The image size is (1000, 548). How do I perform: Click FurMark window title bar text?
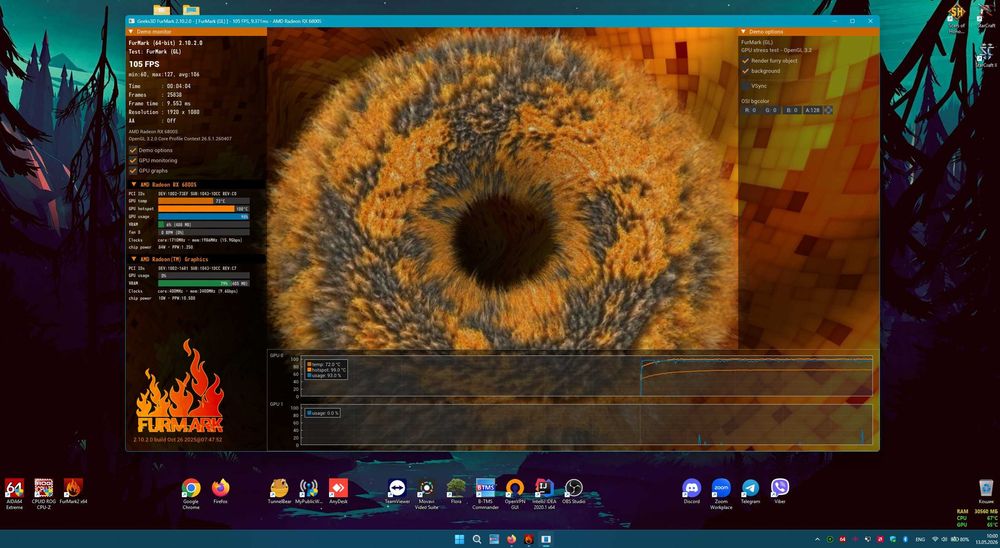(229, 21)
